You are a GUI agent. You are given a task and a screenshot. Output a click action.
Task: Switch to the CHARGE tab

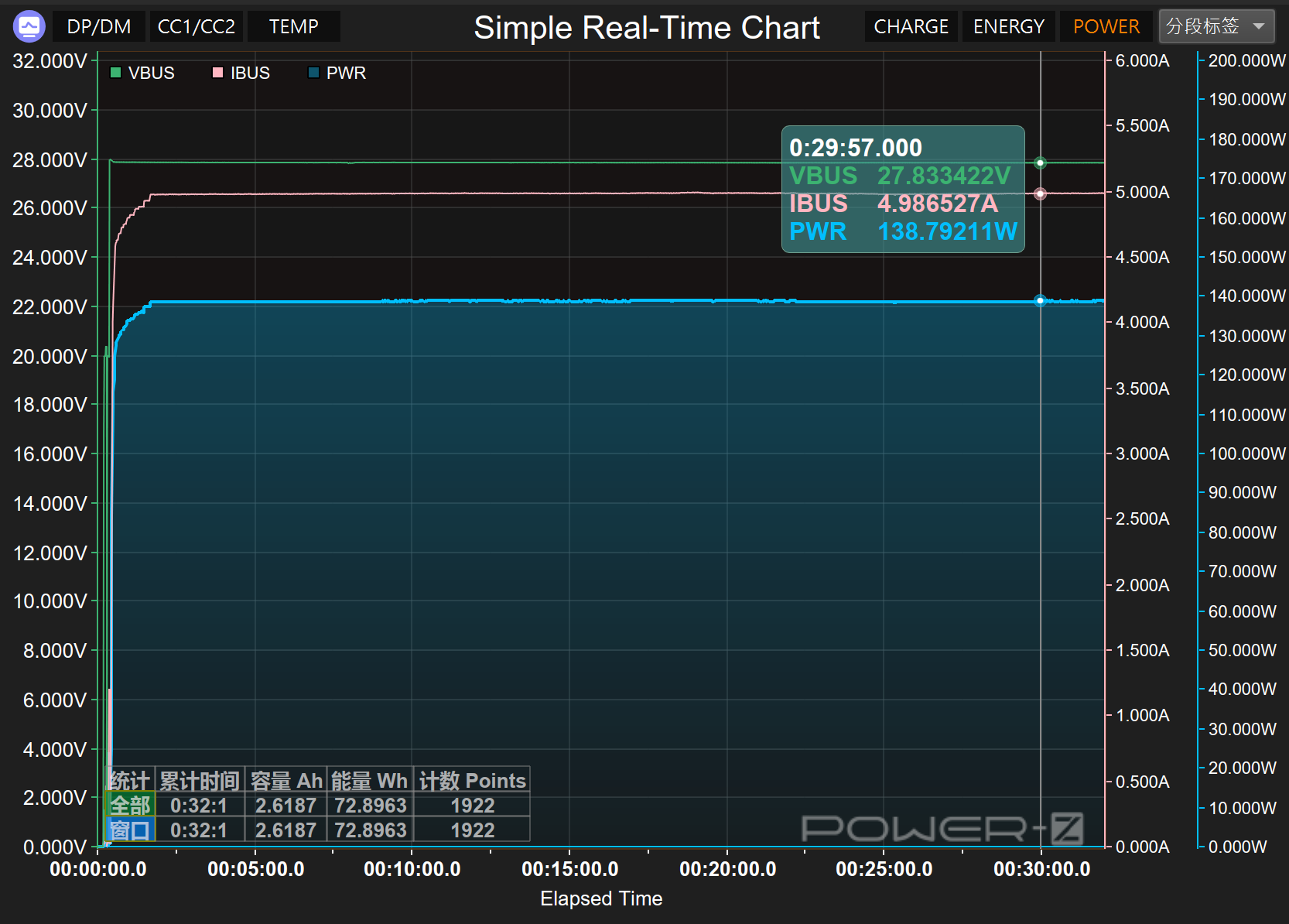[911, 26]
